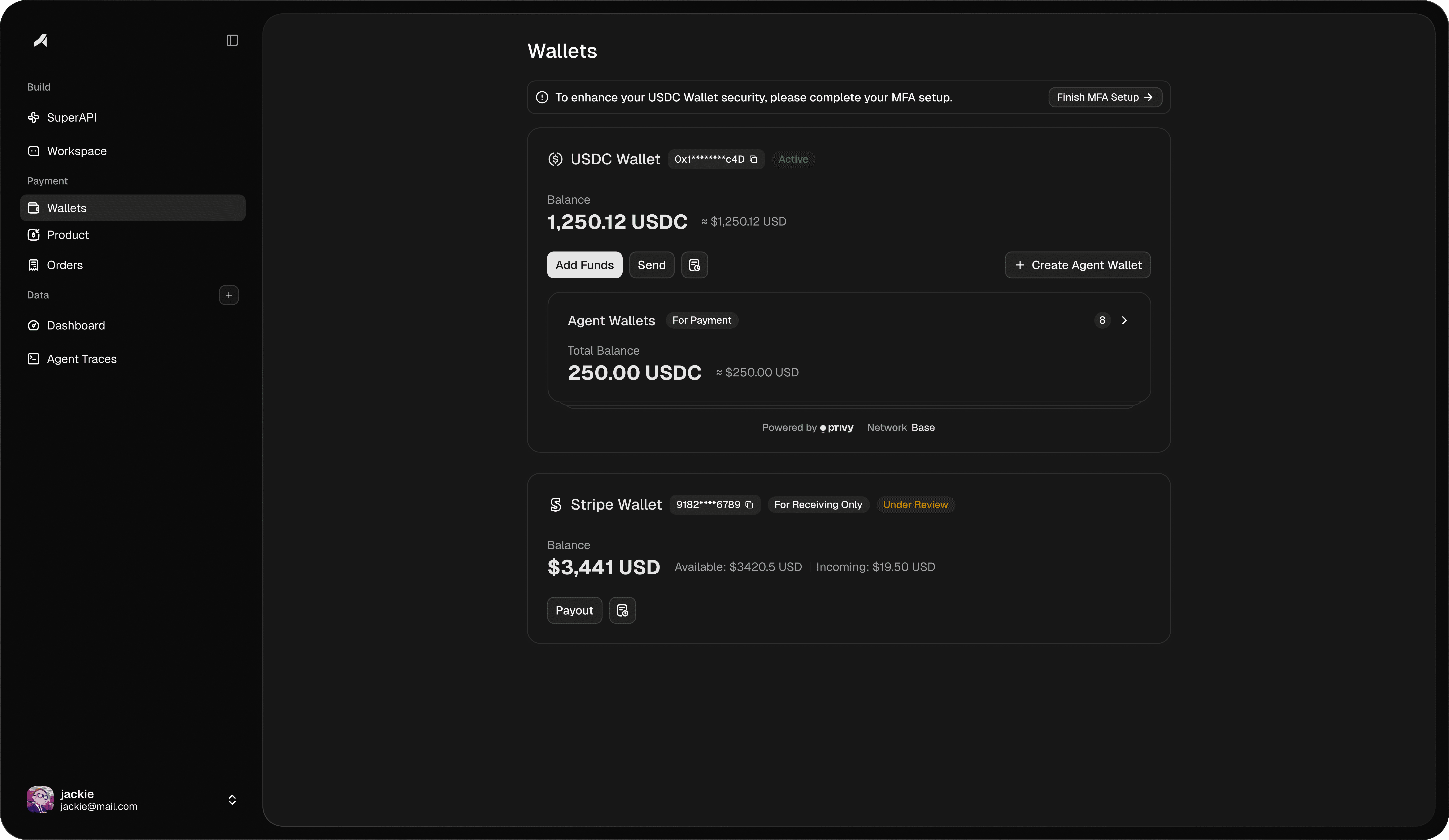The width and height of the screenshot is (1449, 840).
Task: Click the SuperAPI sidebar icon
Action: [33, 117]
